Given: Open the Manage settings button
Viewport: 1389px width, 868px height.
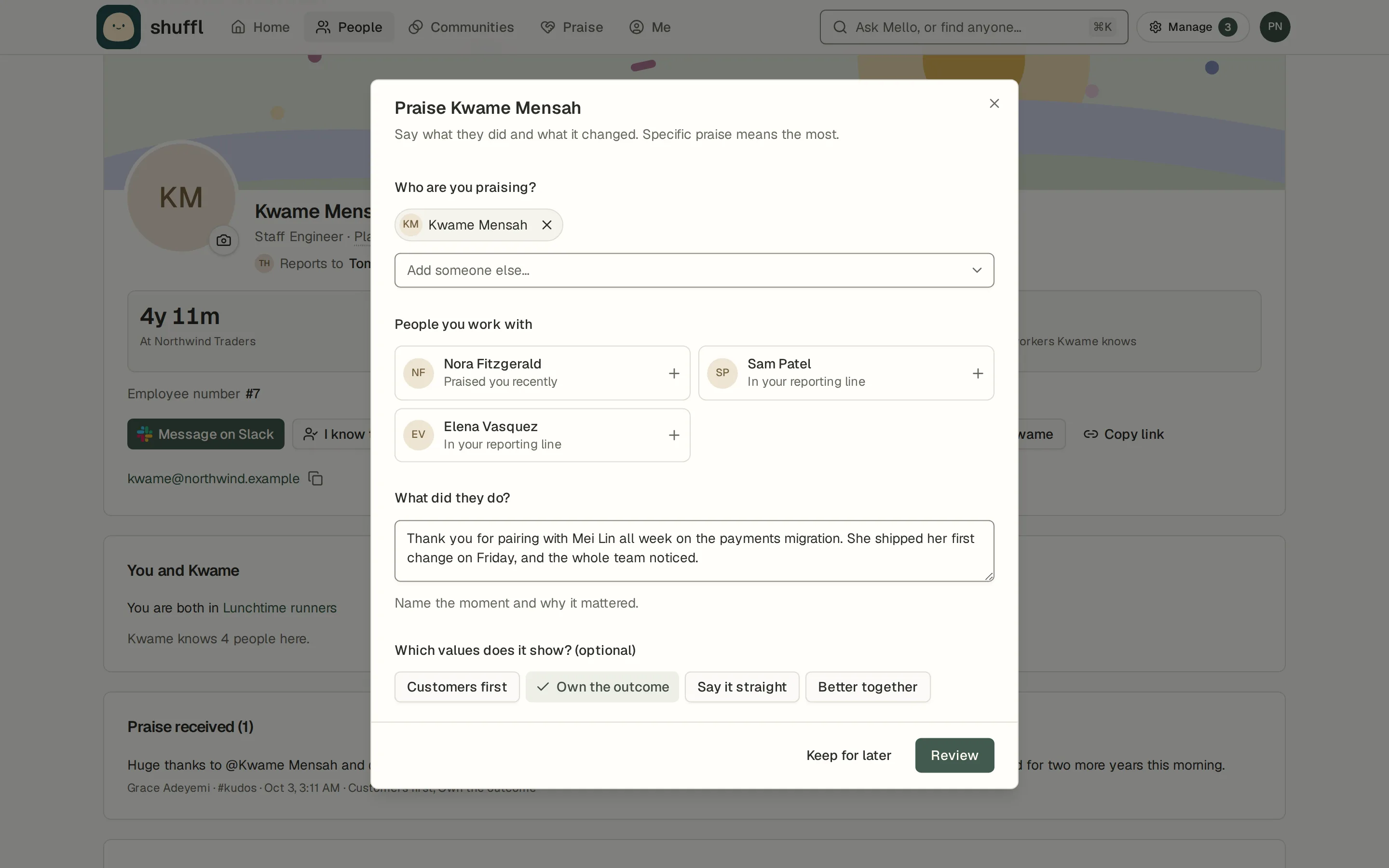Looking at the screenshot, I should [x=1193, y=27].
